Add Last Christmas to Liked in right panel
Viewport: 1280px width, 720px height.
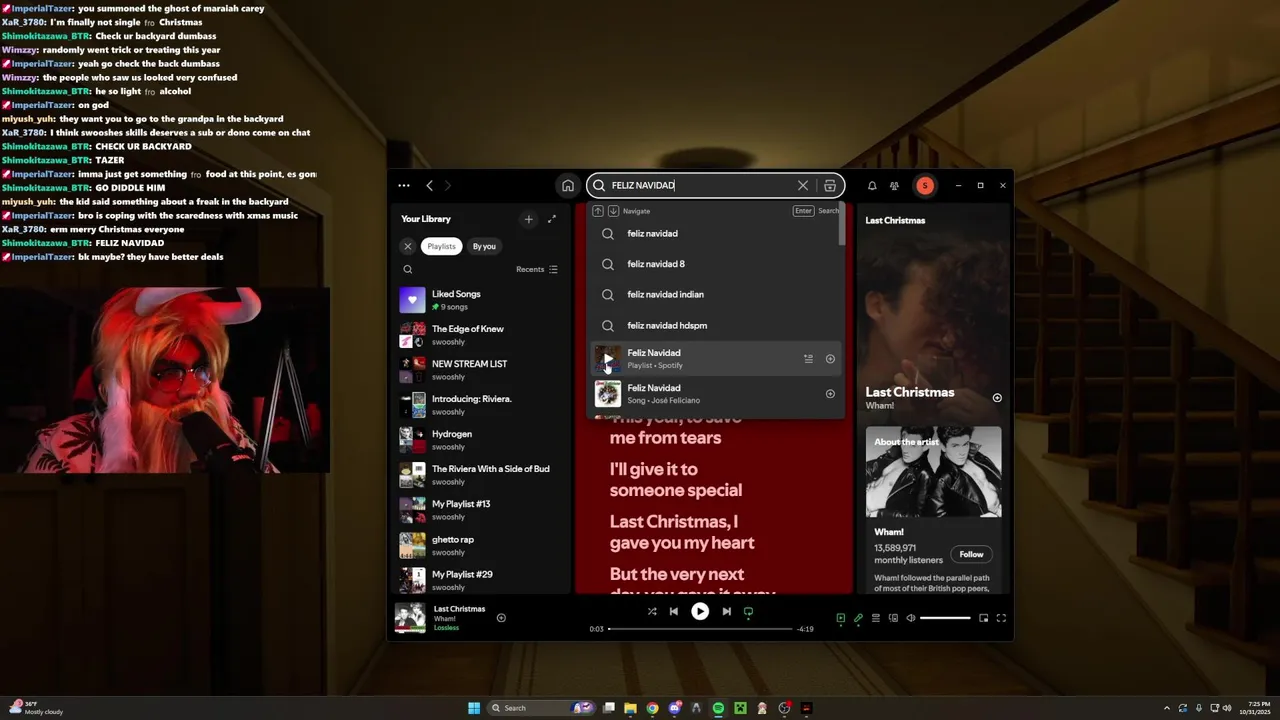tap(997, 398)
